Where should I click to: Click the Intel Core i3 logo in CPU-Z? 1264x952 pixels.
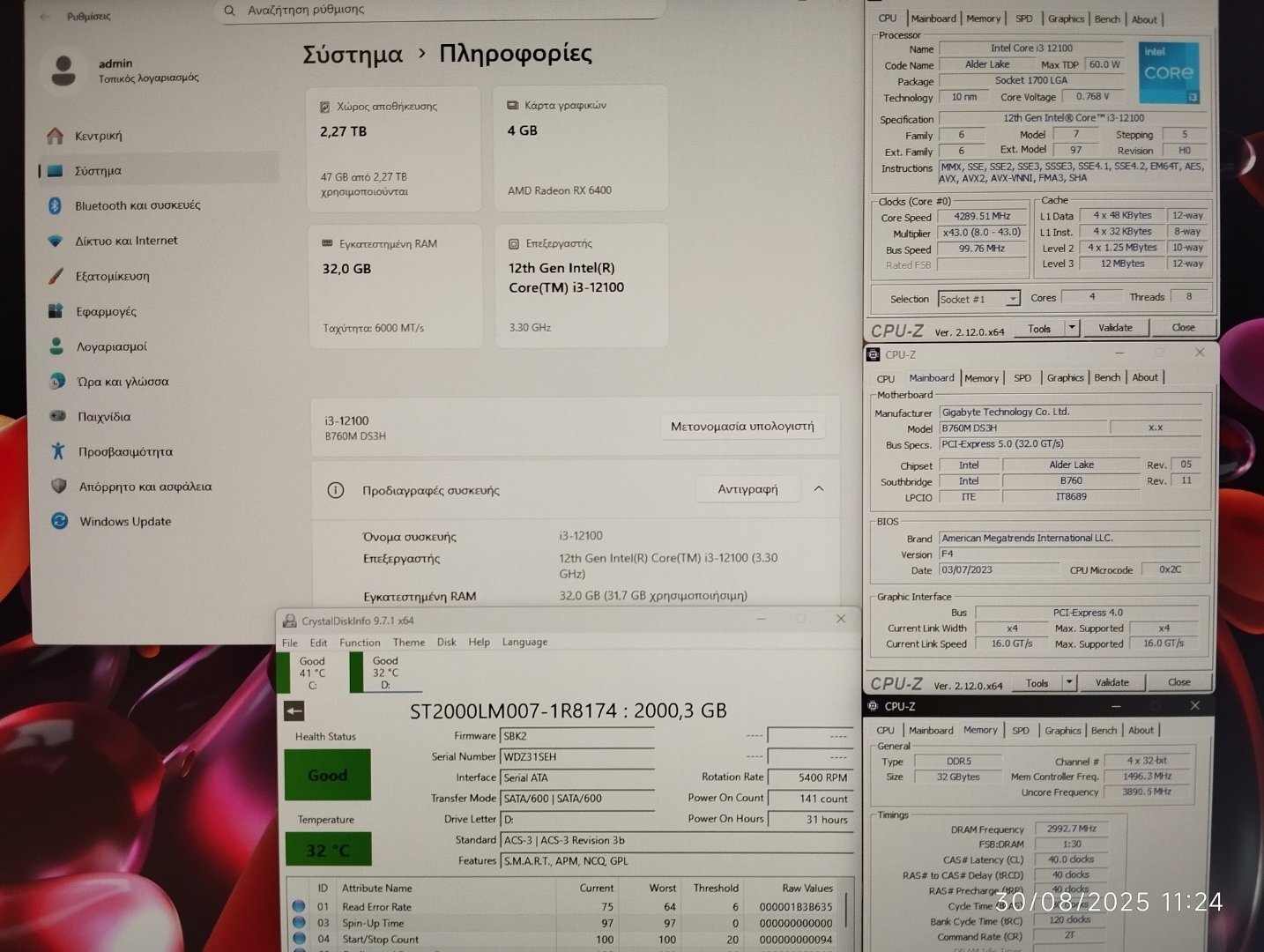click(1168, 72)
